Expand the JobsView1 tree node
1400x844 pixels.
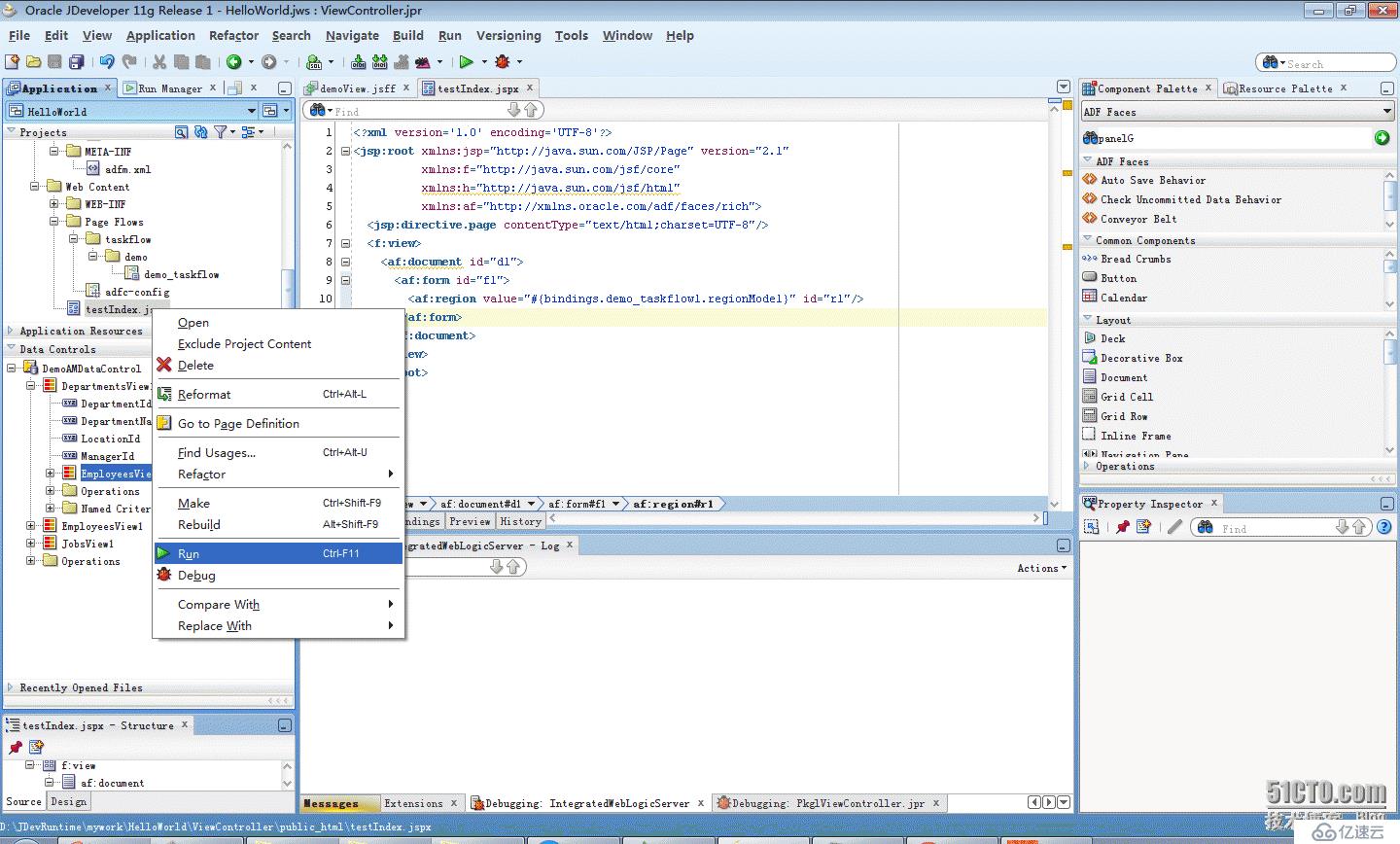click(31, 544)
